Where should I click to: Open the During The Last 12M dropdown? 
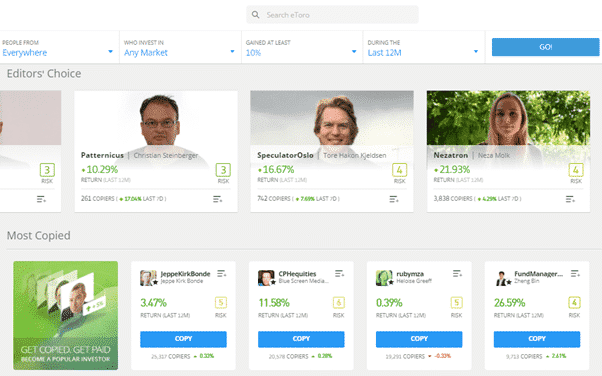[x=423, y=48]
